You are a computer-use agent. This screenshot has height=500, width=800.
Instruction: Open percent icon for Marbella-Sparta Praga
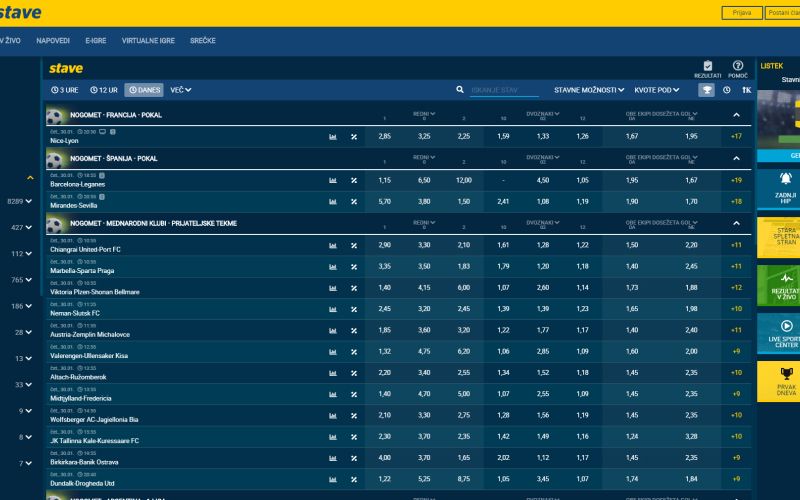tap(354, 267)
